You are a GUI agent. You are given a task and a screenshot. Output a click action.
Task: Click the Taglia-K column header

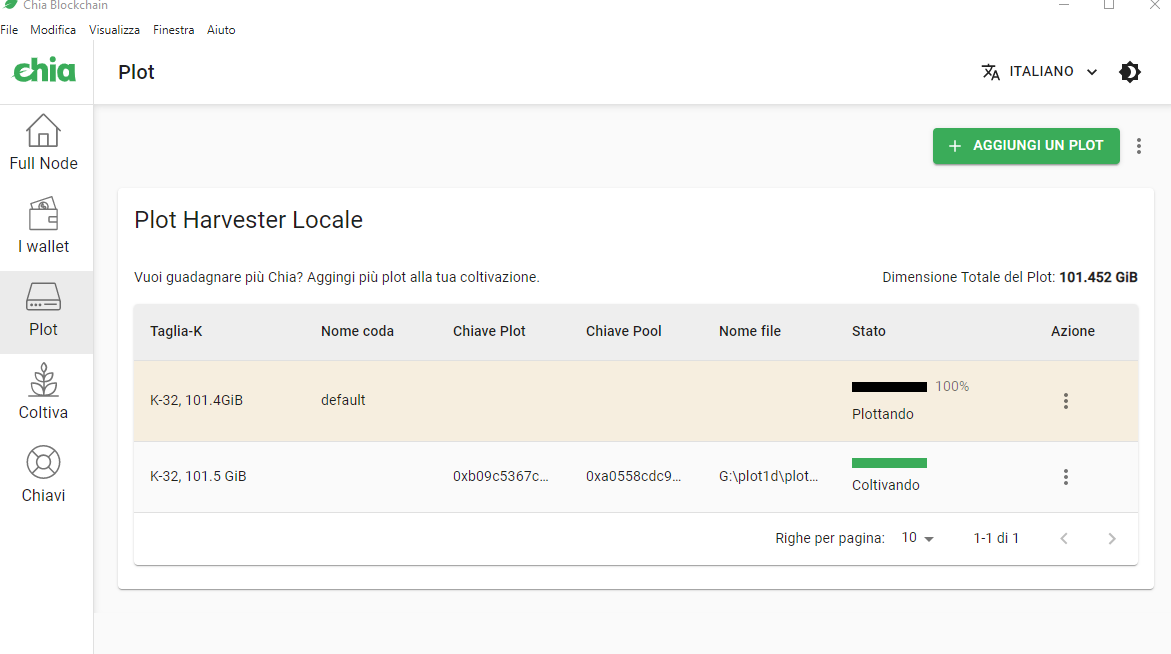coord(176,331)
